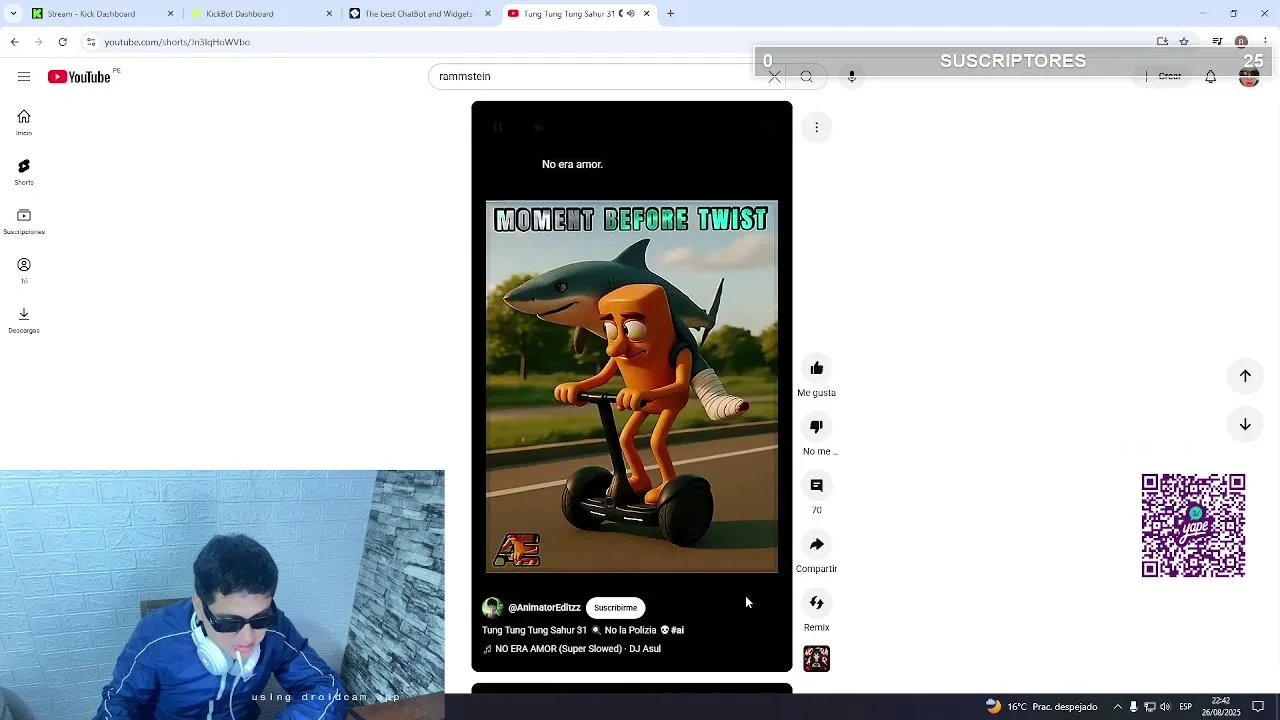Open Descargas in the sidebar
This screenshot has width=1280, height=720.
coord(24,320)
